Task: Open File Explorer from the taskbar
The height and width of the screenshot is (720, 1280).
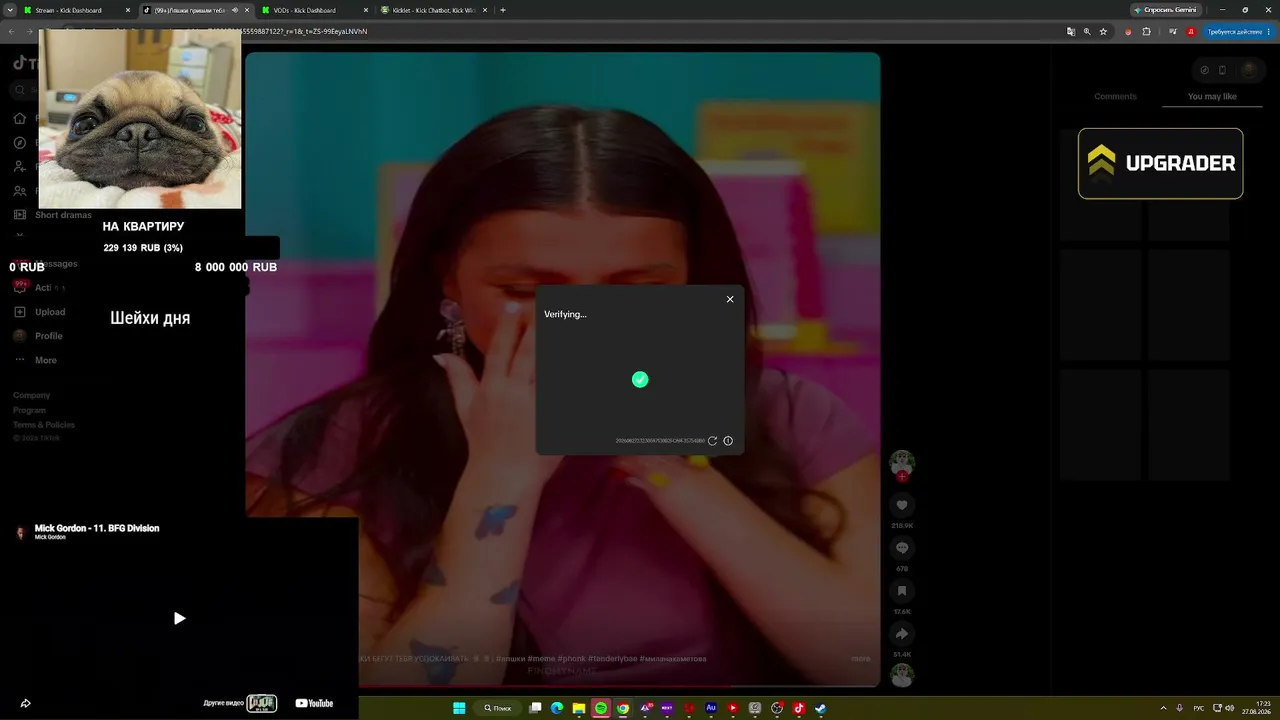Action: coord(579,708)
